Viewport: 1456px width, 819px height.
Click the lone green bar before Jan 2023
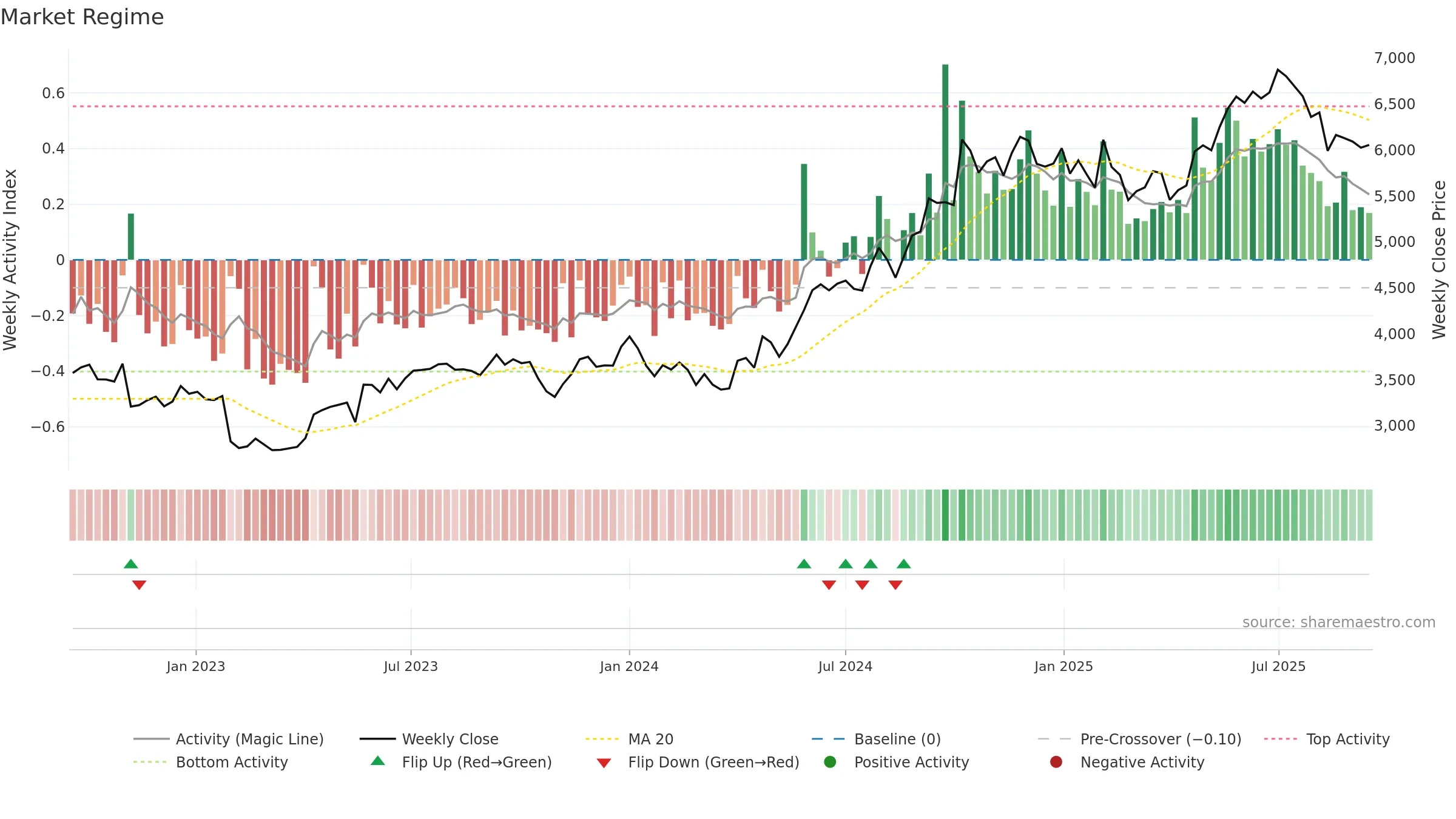coord(131,237)
